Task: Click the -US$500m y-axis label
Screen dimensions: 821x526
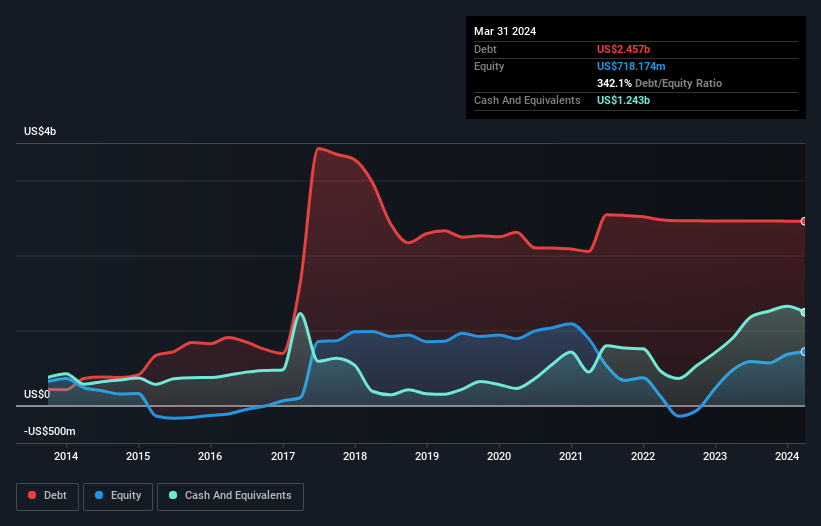Action: pos(50,431)
